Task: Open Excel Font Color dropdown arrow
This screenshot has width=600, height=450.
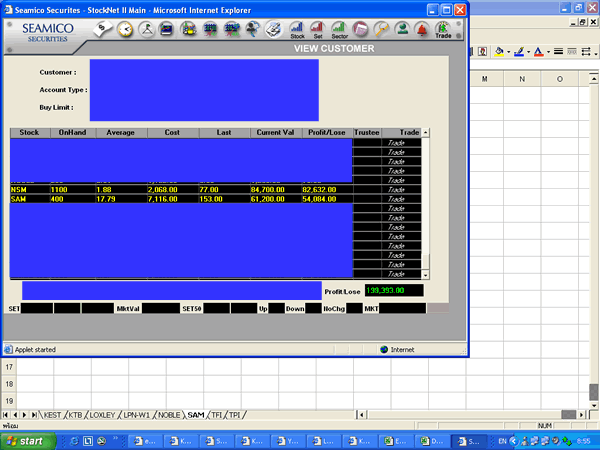Action: pos(548,52)
